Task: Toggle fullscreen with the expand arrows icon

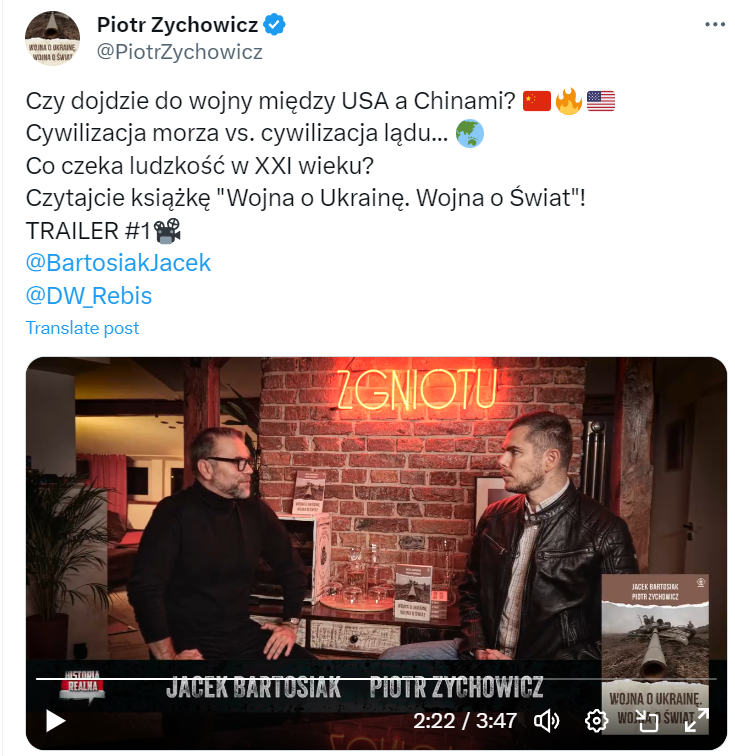Action: click(697, 720)
